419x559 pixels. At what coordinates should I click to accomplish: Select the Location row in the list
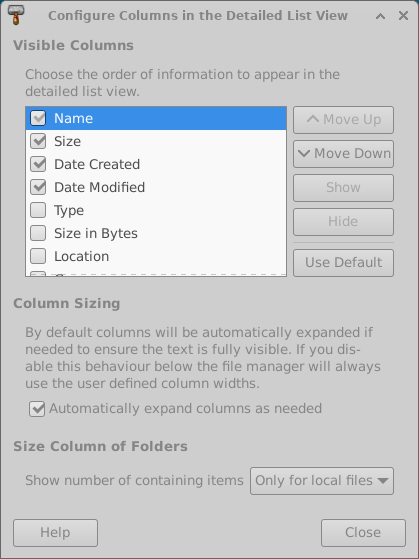coord(156,256)
